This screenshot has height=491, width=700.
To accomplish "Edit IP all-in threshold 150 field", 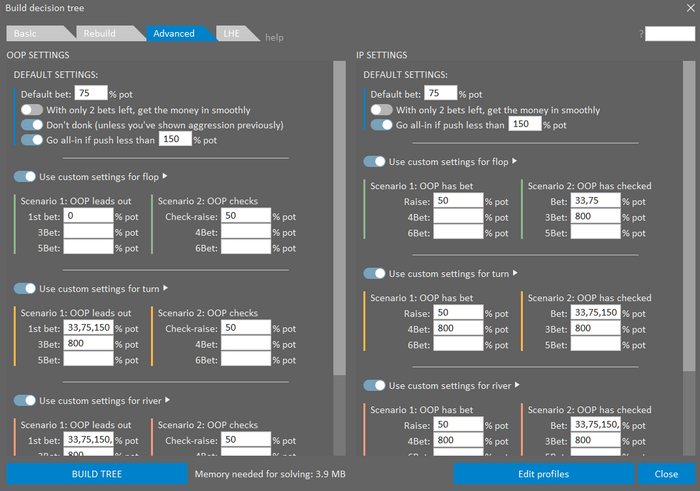I will 525,124.
